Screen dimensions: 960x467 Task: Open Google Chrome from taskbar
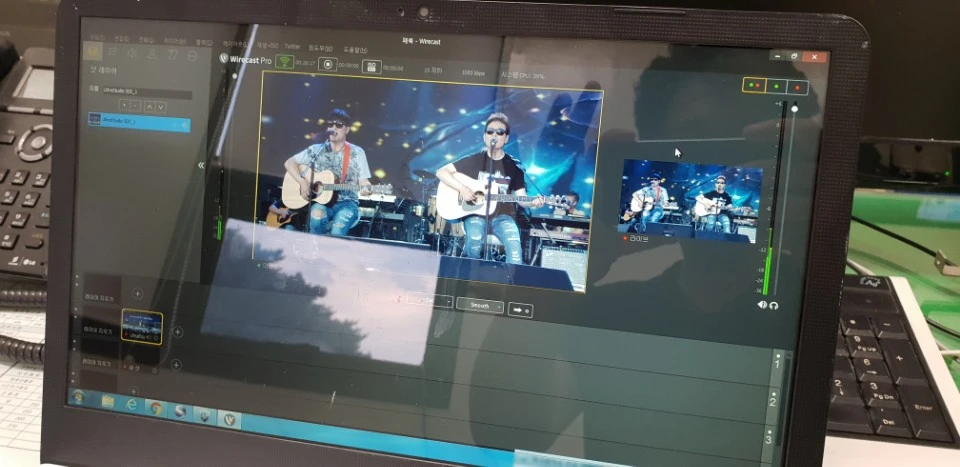[x=156, y=408]
